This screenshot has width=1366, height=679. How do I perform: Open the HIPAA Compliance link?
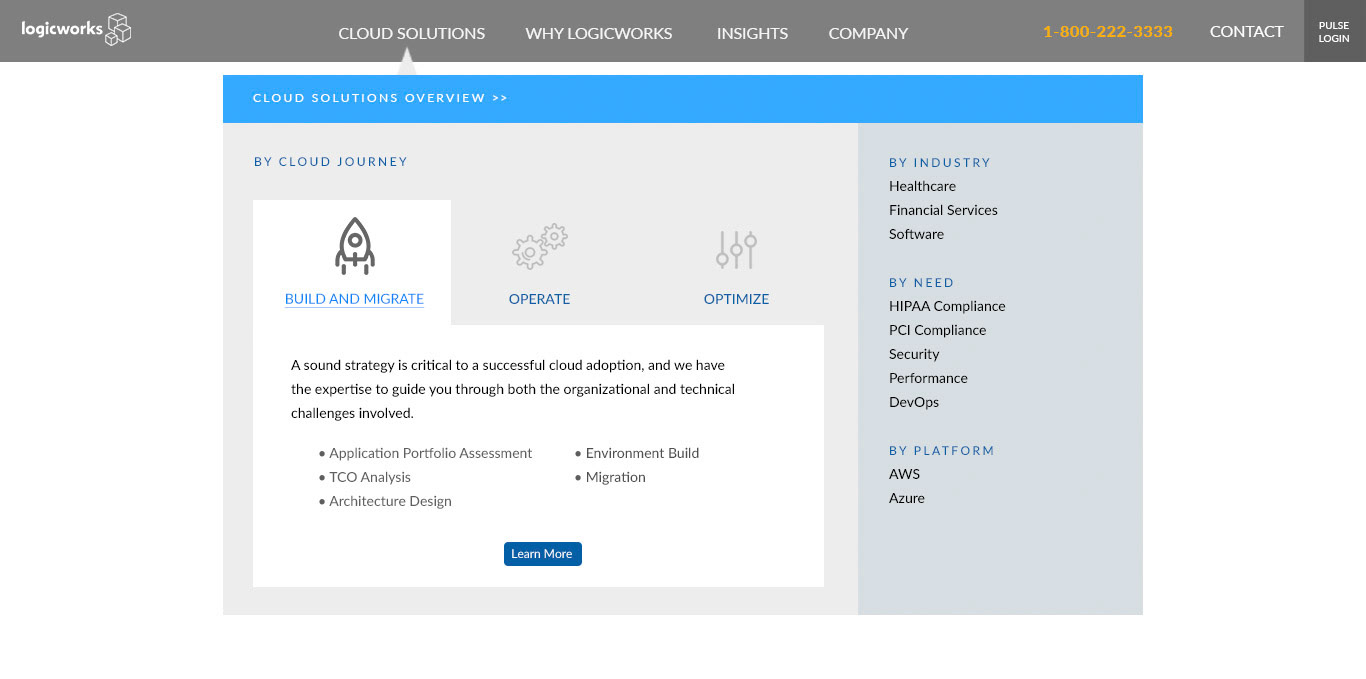pos(947,306)
